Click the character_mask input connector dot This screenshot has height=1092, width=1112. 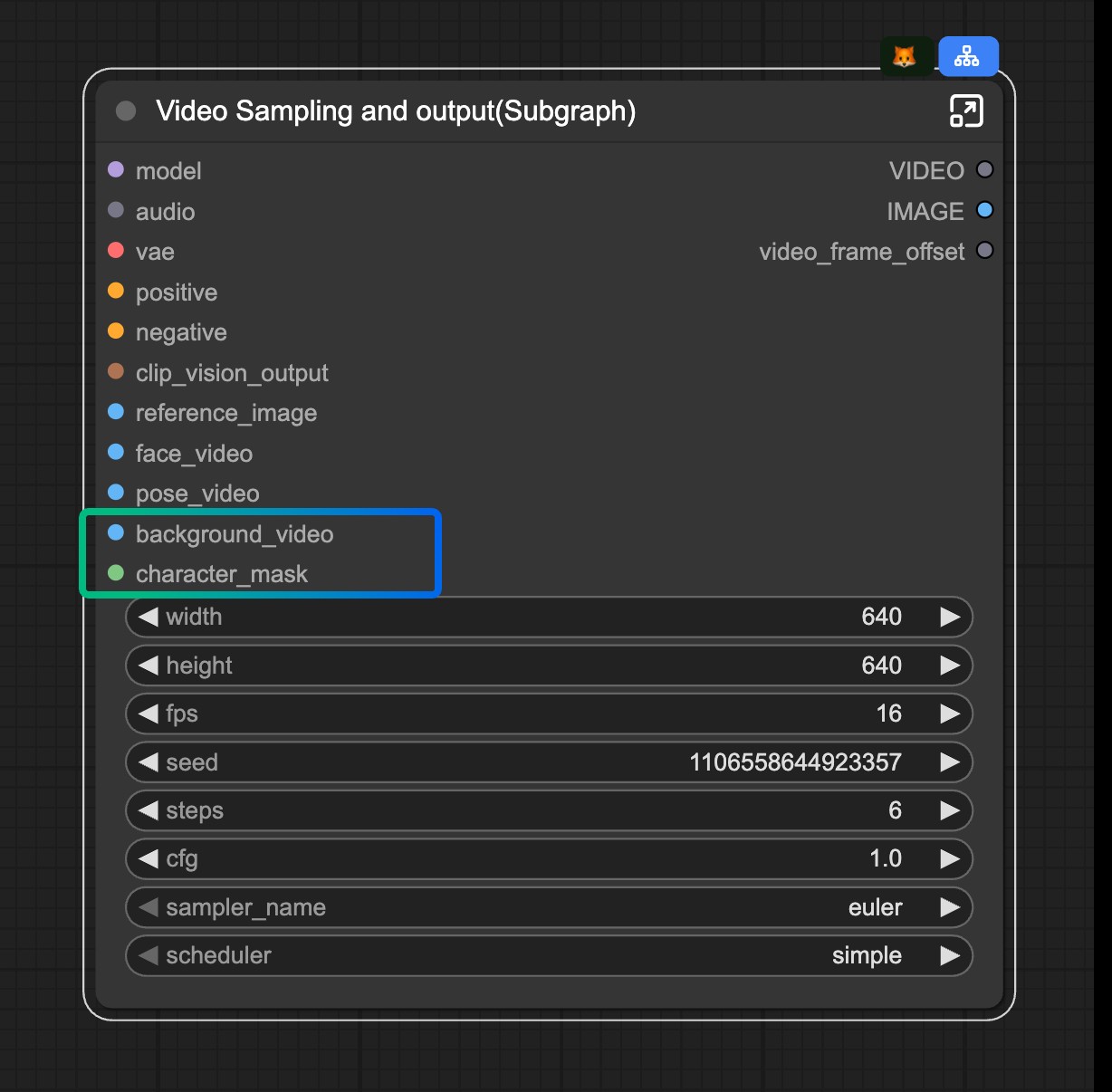click(116, 572)
